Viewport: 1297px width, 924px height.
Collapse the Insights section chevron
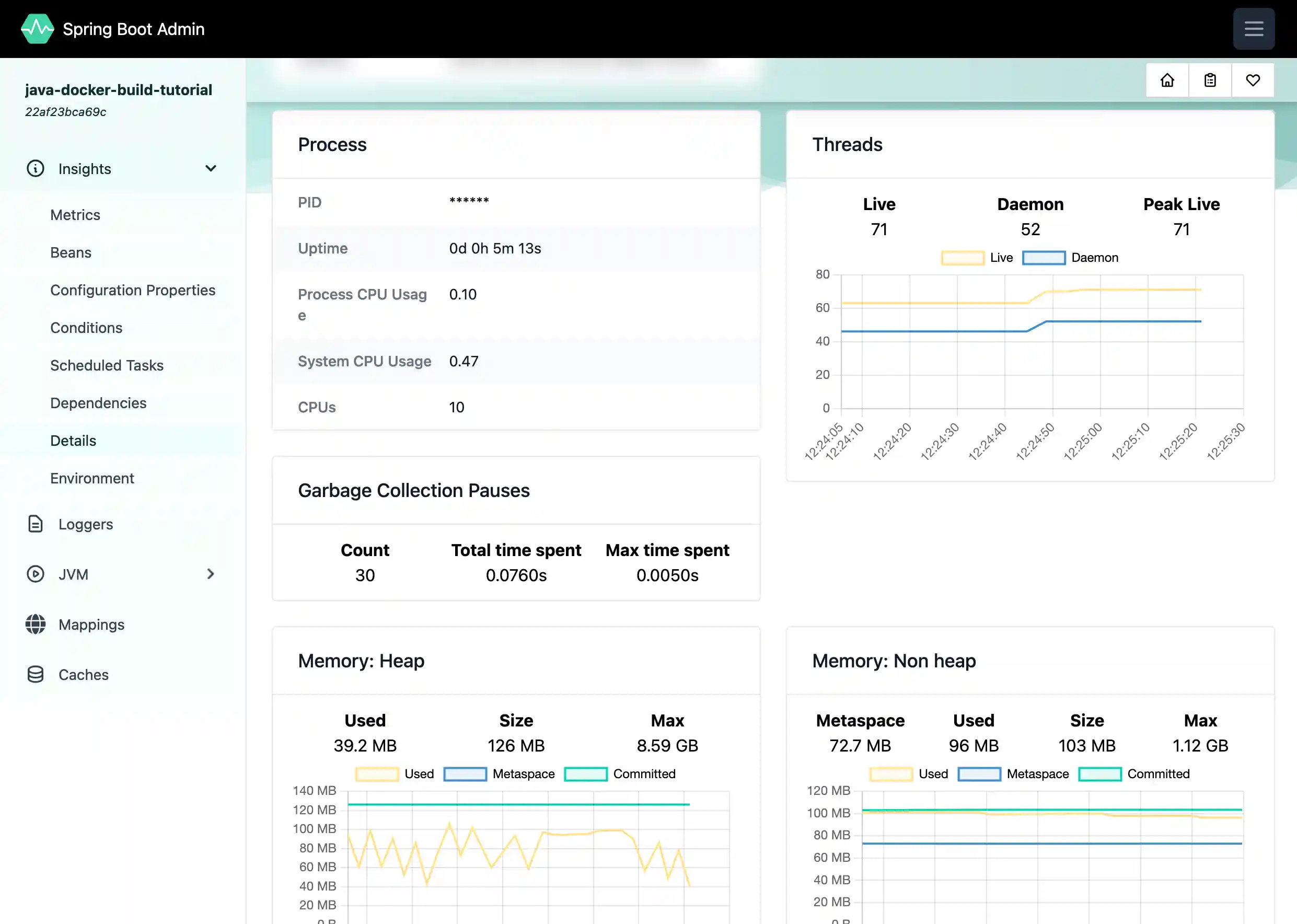pyautogui.click(x=211, y=168)
